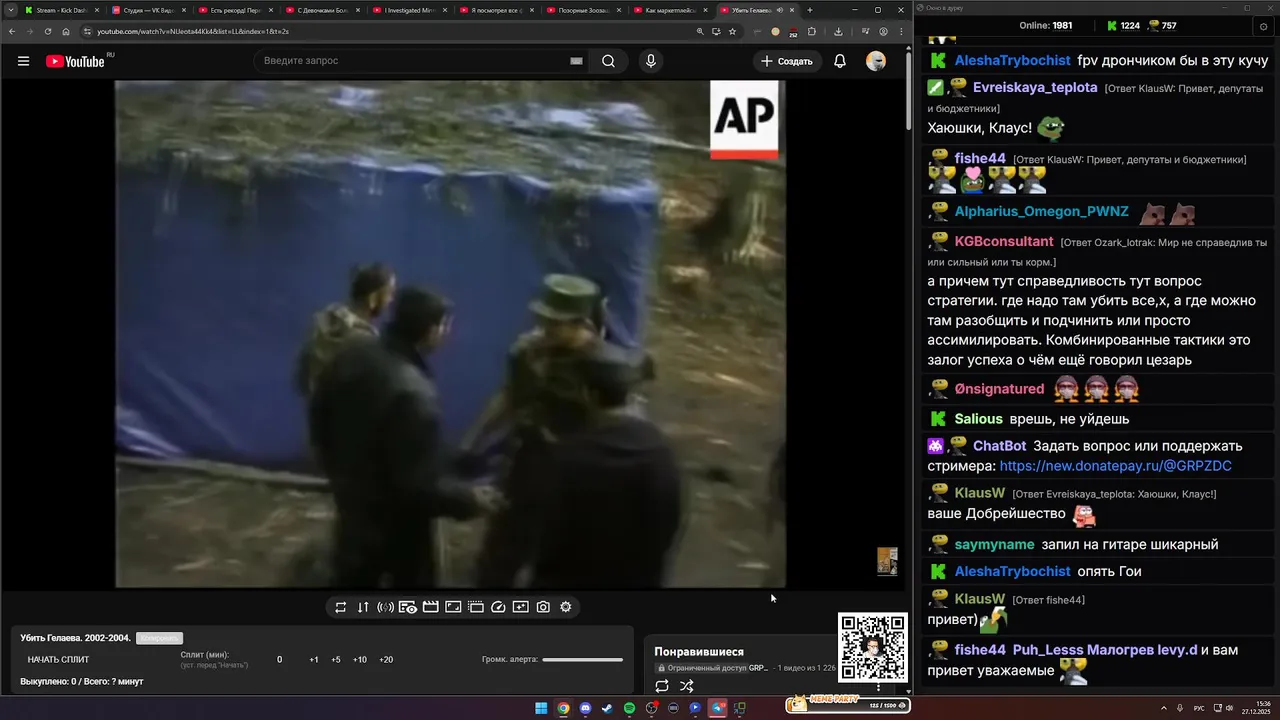
Task: Expand the tab search dropdown arrow
Action: pyautogui.click(x=10, y=10)
